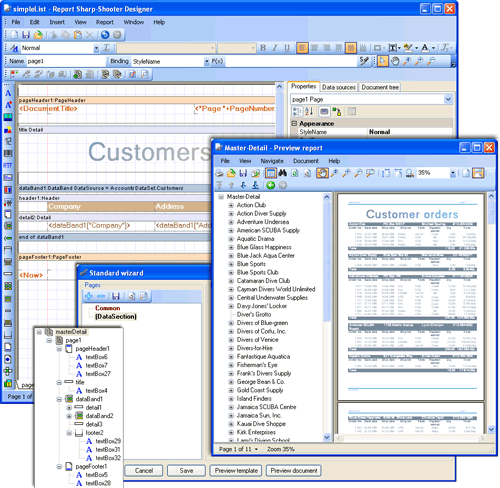Switch to the Data sources tab
The width and height of the screenshot is (500, 488).
339,87
